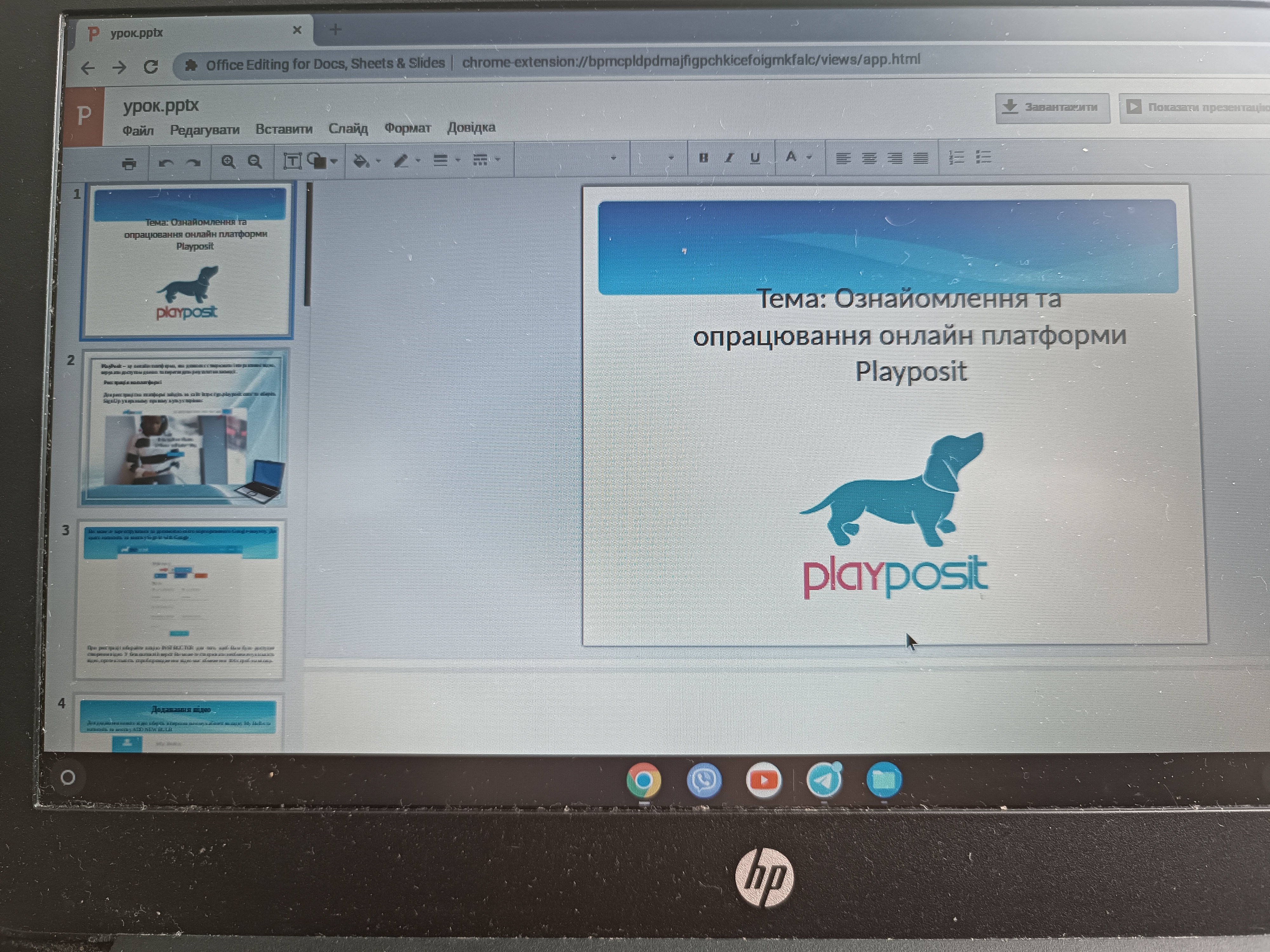Select slide 4 Додавання відео thumbnail

[x=178, y=723]
